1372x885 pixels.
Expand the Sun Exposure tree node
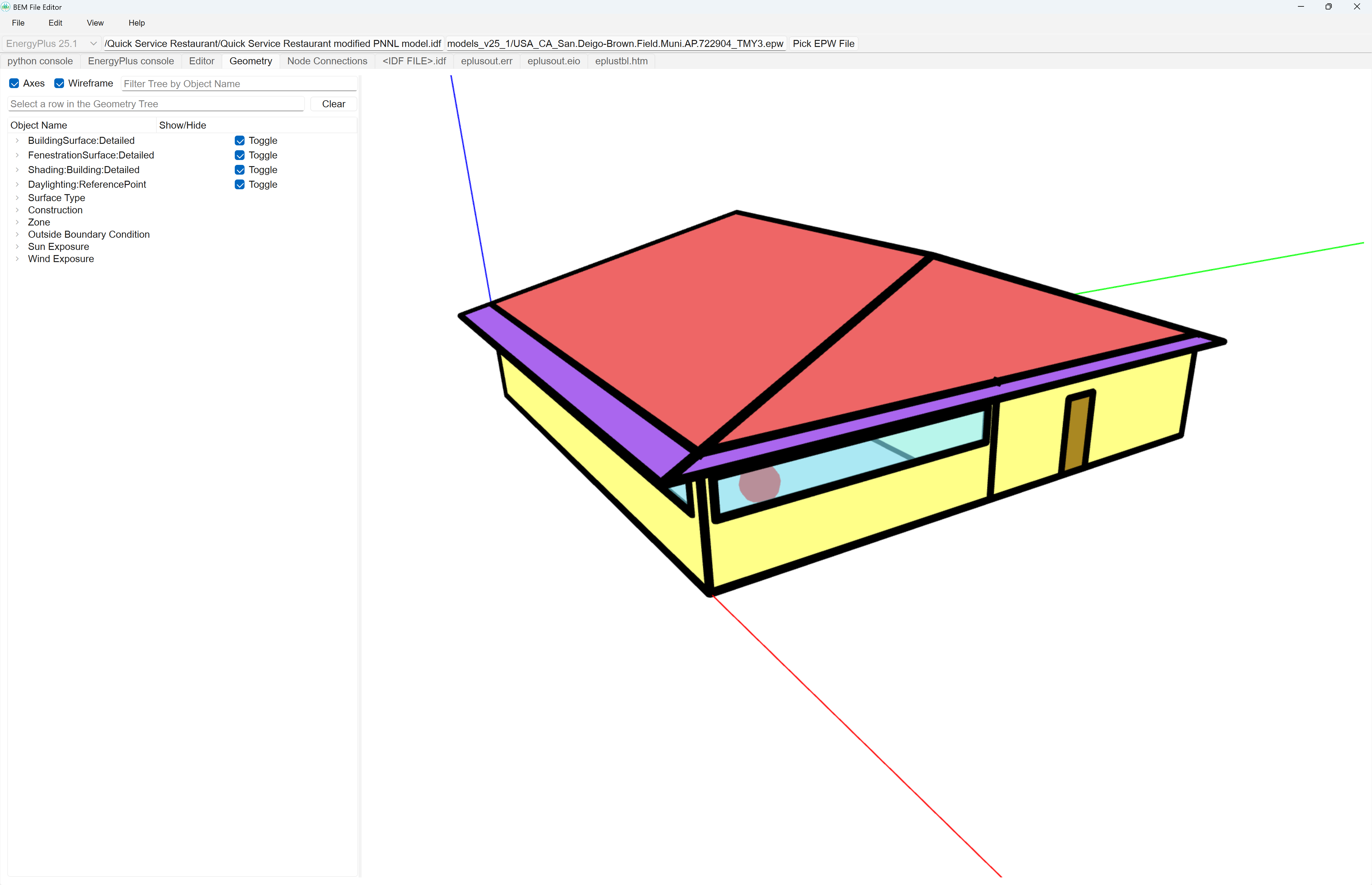tap(17, 247)
